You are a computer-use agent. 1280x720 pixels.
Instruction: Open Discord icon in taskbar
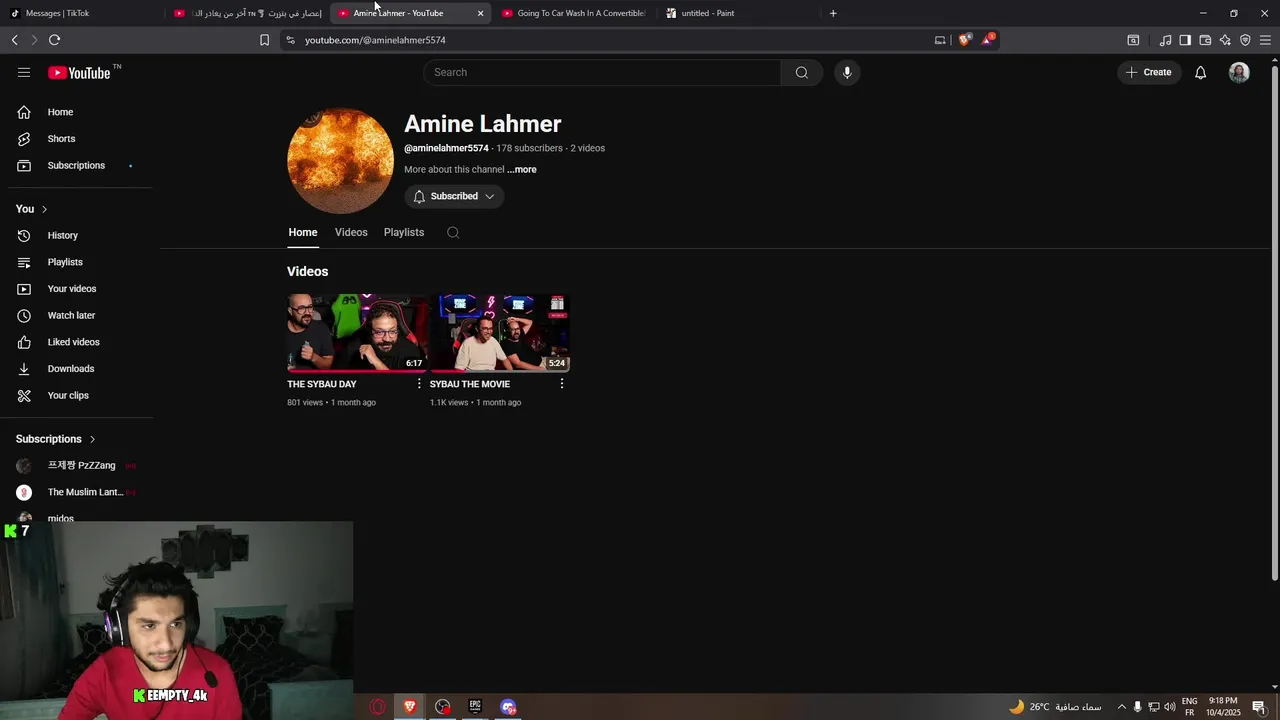(508, 707)
